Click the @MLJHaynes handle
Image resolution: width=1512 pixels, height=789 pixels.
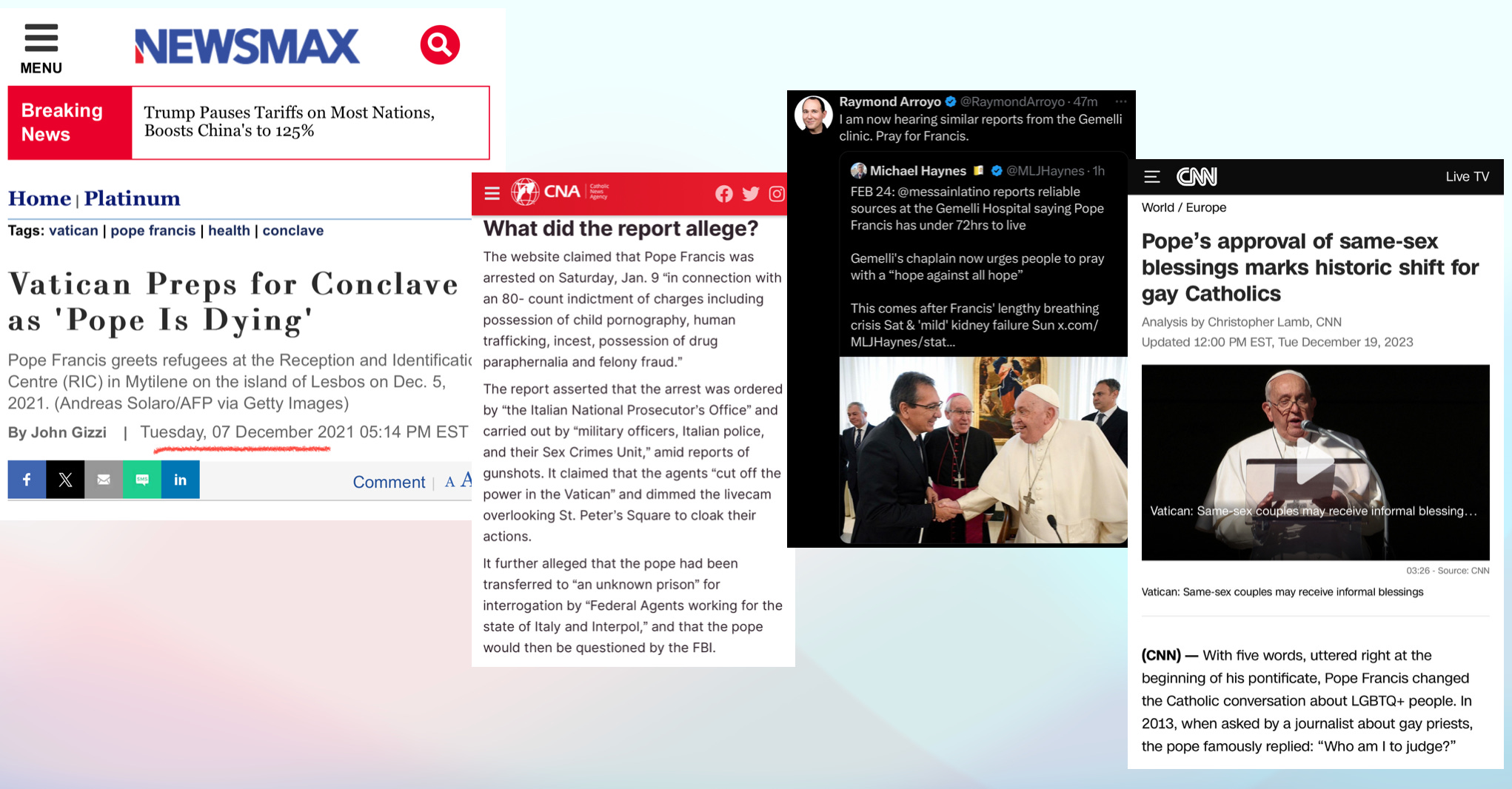pos(1046,171)
